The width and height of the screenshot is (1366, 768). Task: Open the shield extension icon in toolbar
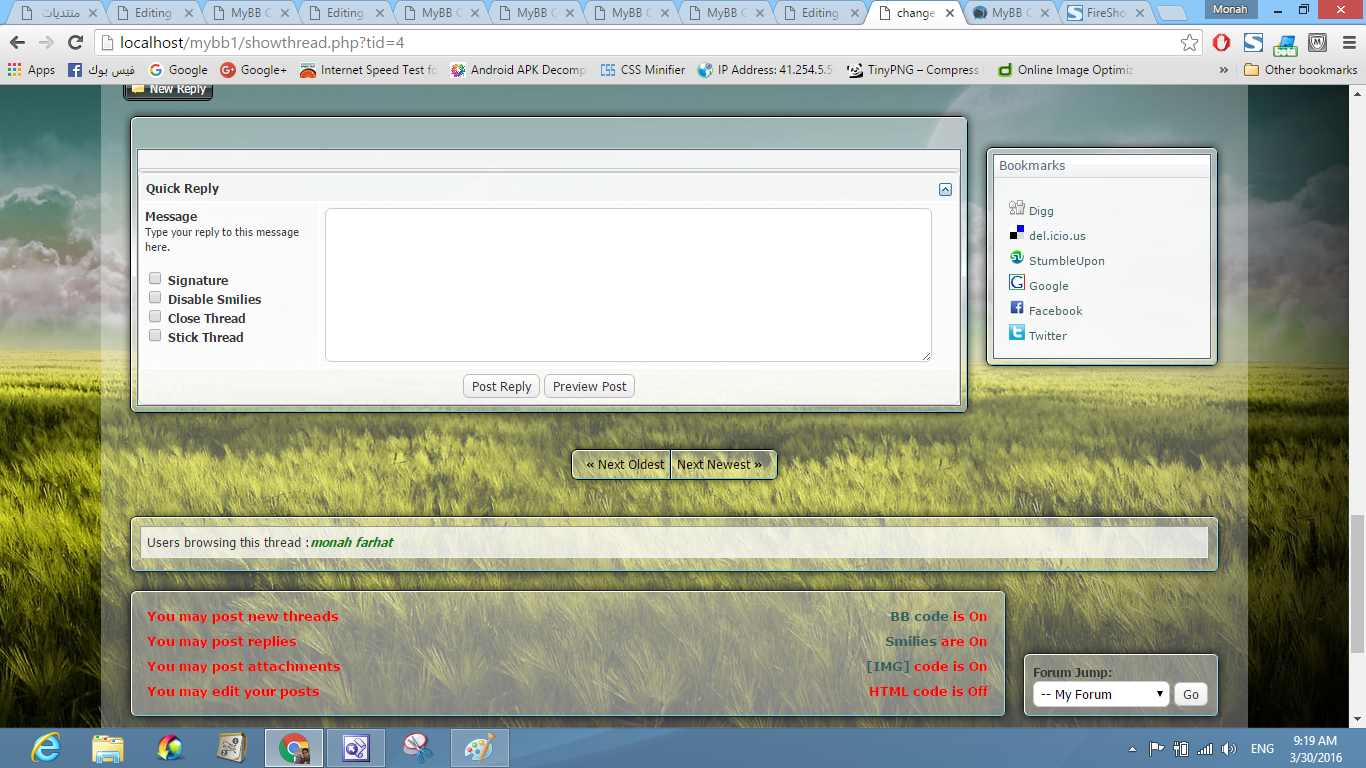(1317, 43)
